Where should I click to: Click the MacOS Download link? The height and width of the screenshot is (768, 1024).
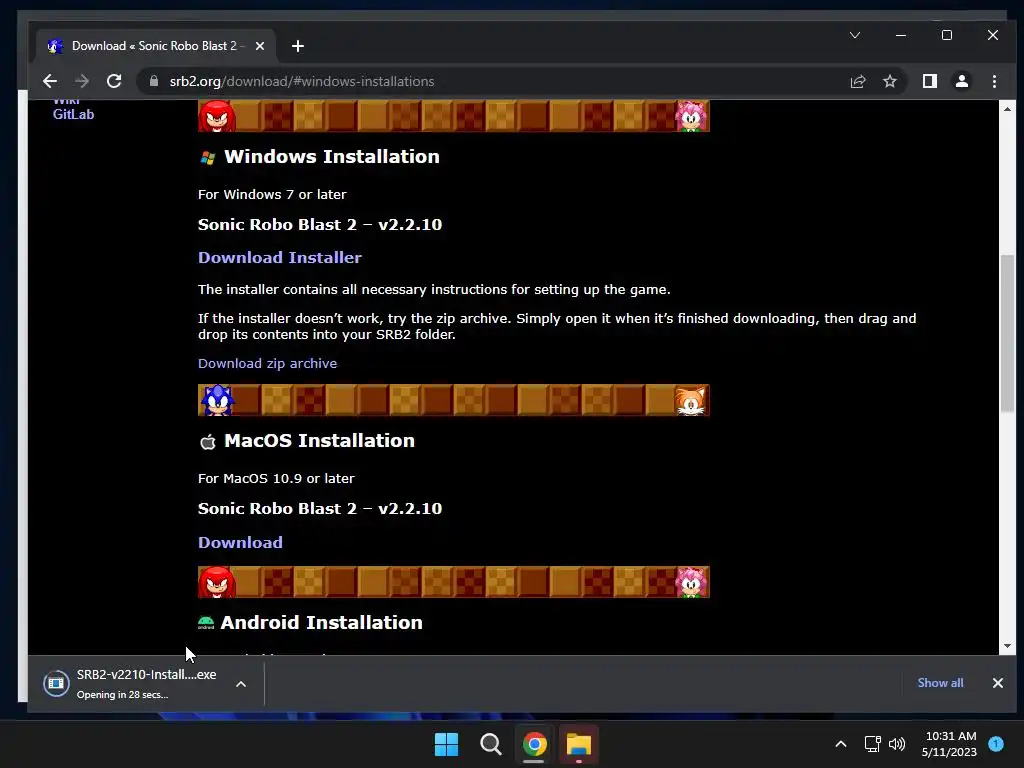pos(240,542)
